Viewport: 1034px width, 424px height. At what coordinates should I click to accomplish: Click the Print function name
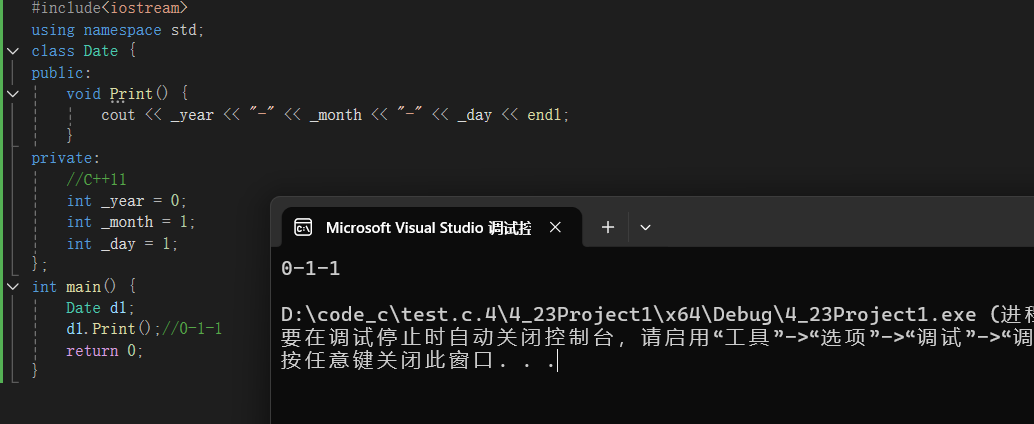(x=131, y=94)
